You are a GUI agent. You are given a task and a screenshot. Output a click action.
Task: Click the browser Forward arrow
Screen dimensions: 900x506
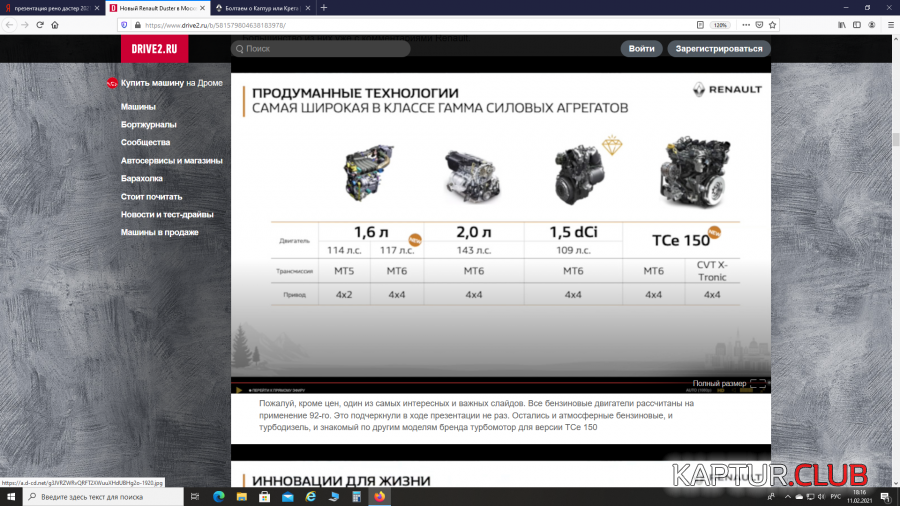(x=25, y=25)
